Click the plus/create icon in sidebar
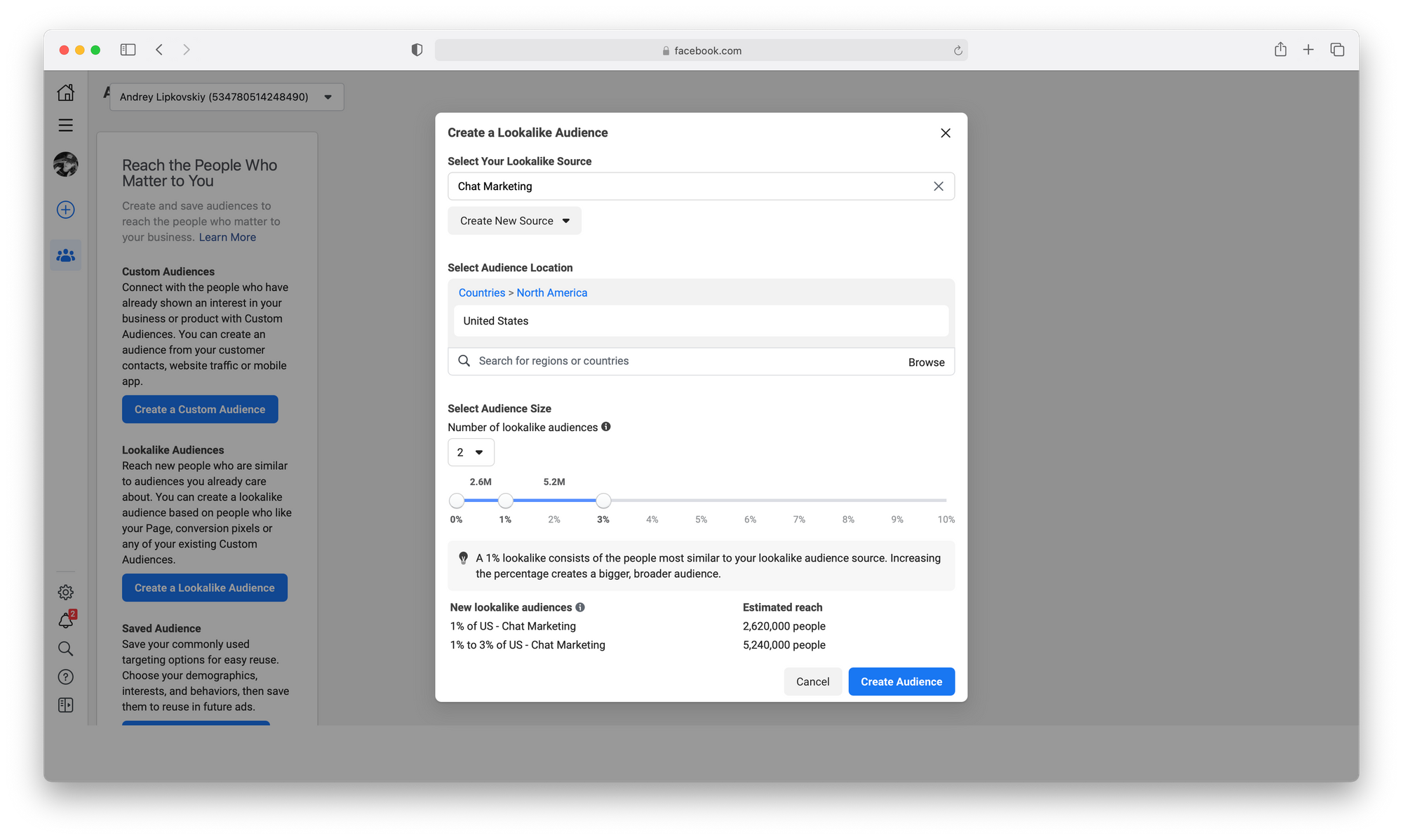This screenshot has height=840, width=1403. (x=65, y=209)
